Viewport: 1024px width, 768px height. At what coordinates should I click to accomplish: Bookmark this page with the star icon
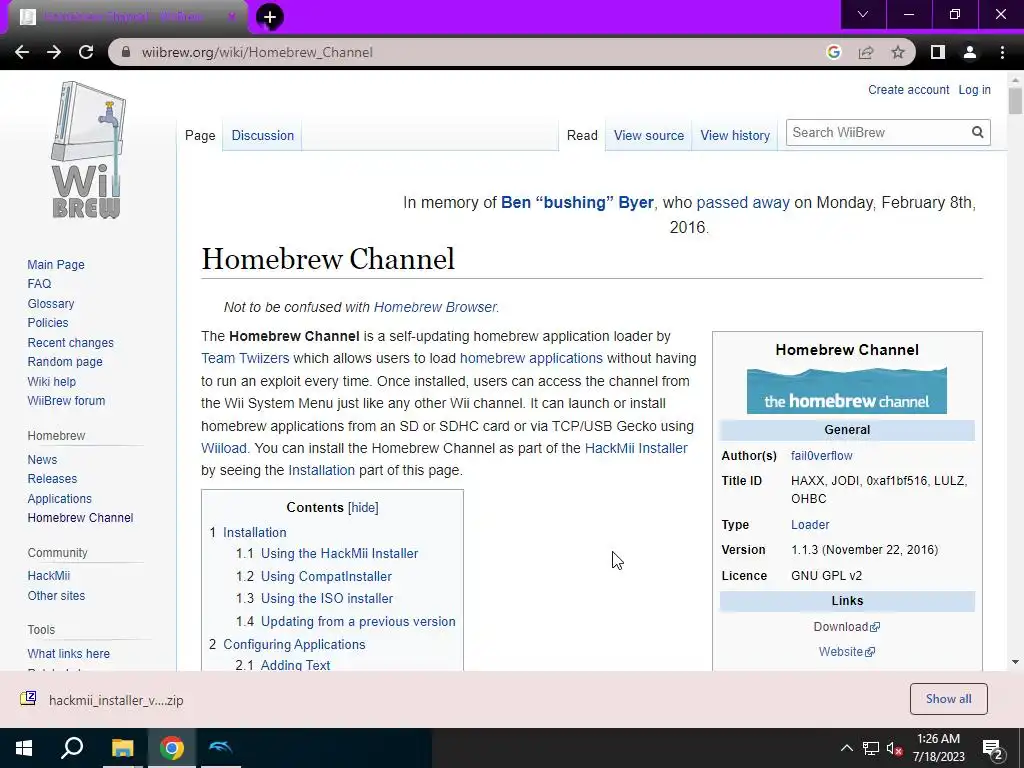click(898, 52)
